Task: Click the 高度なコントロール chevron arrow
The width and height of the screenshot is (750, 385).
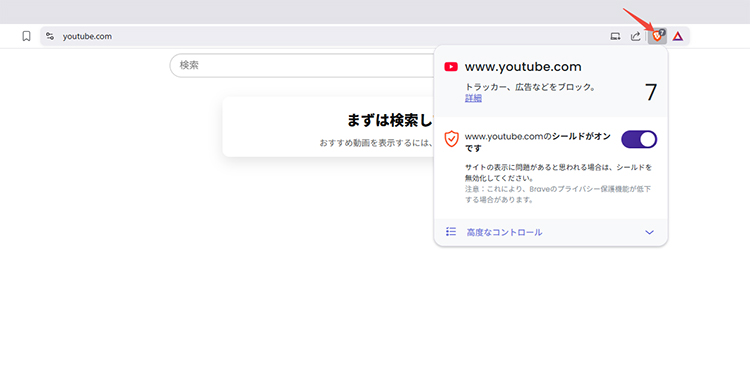Action: 649,232
